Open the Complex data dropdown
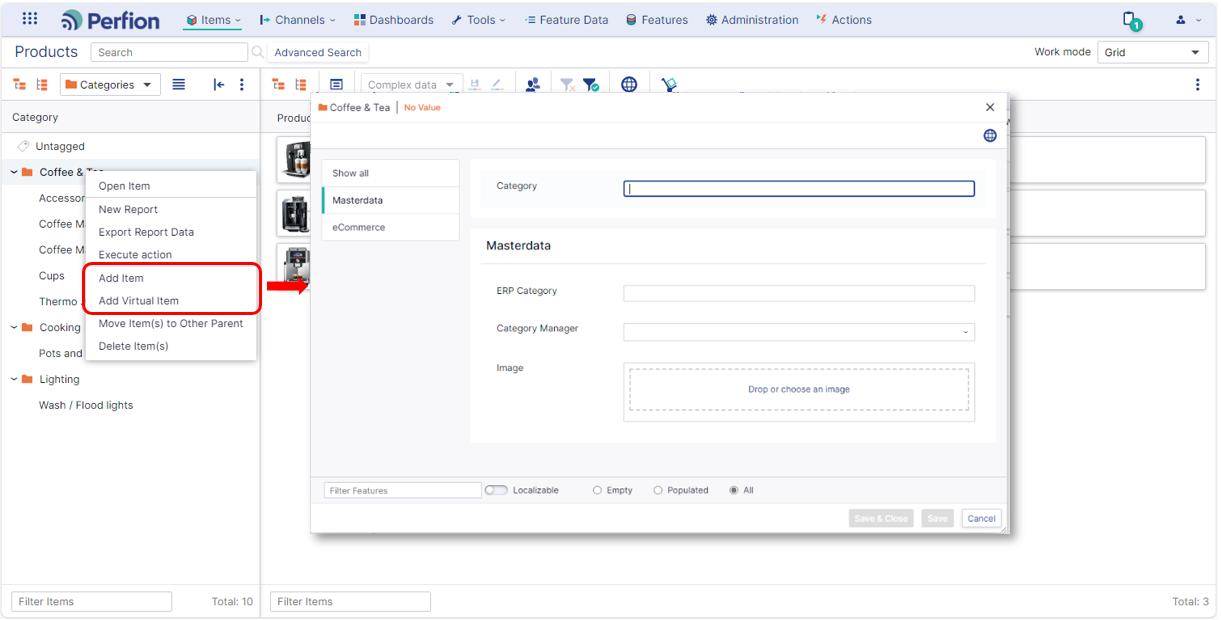 (x=411, y=85)
